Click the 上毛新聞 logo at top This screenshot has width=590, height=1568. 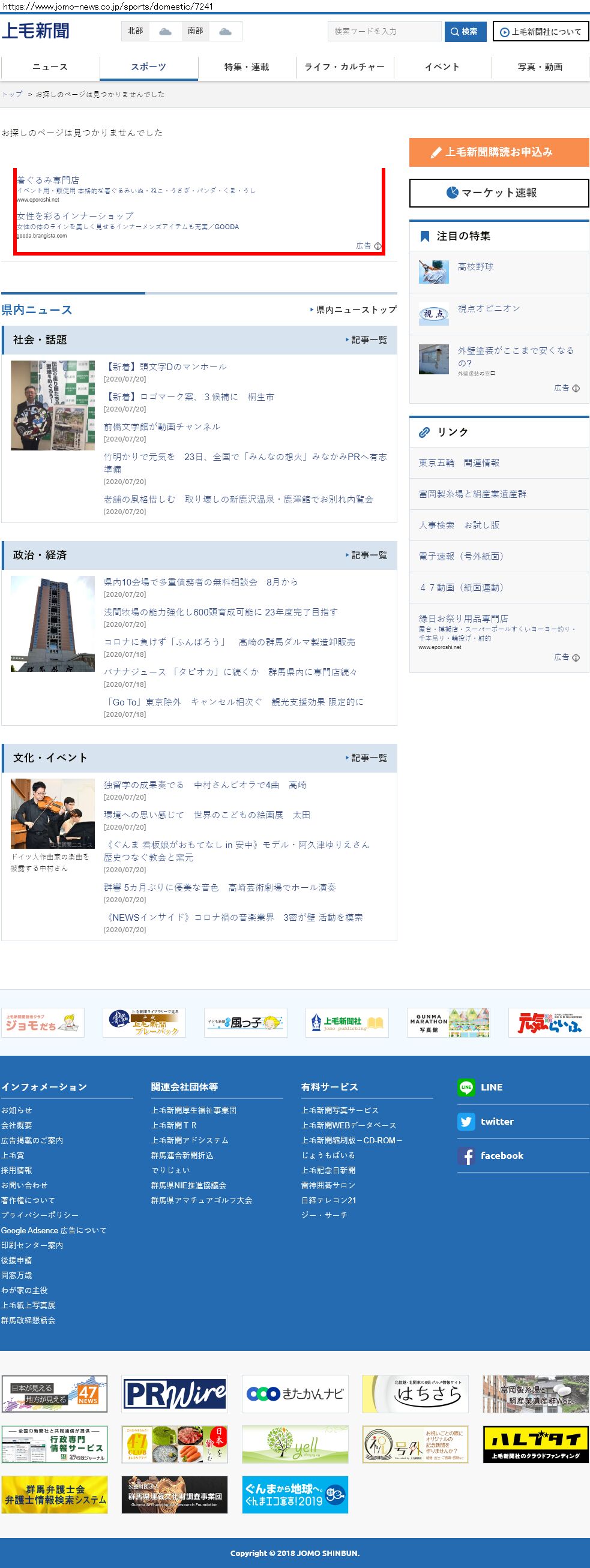pos(36,31)
